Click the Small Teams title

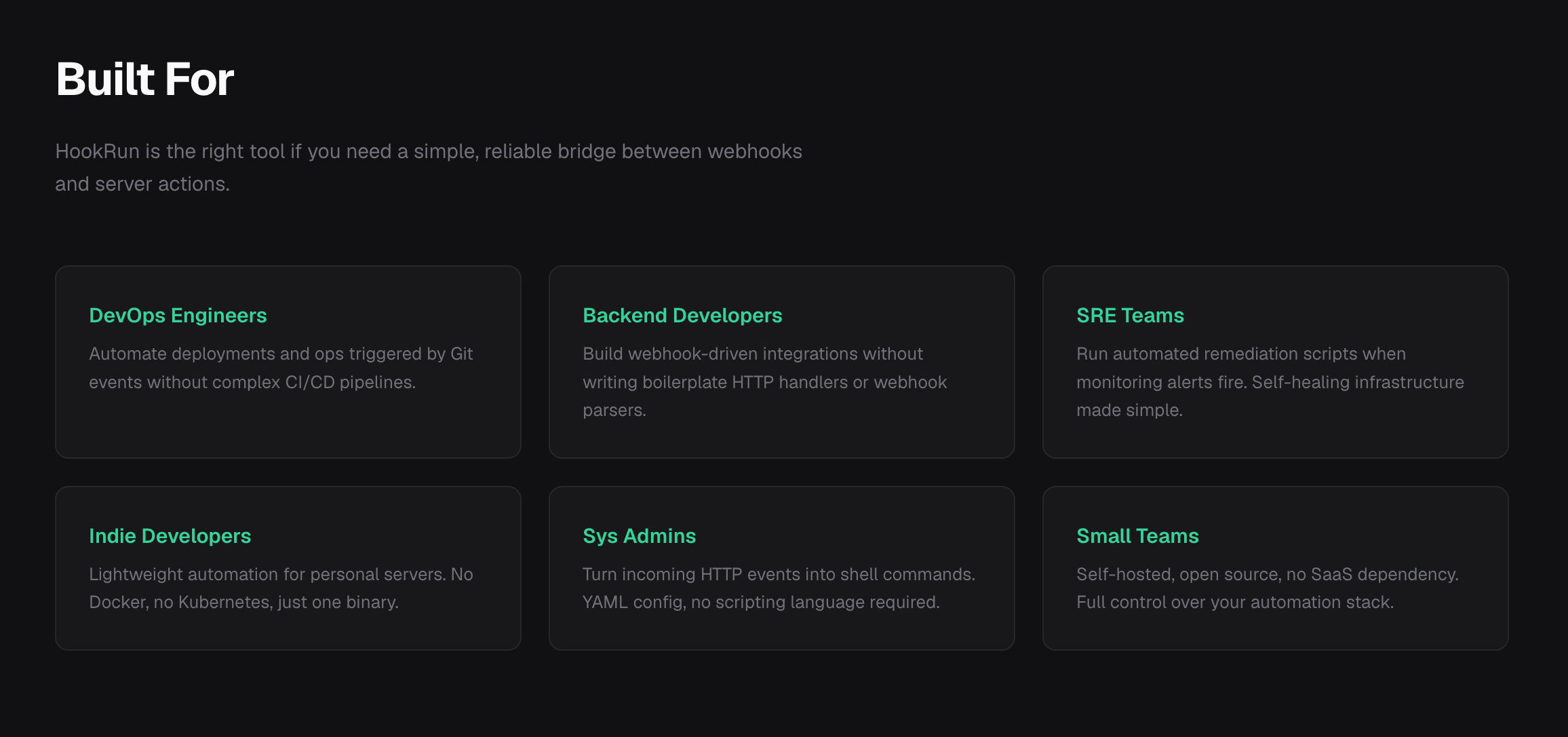[x=1137, y=536]
